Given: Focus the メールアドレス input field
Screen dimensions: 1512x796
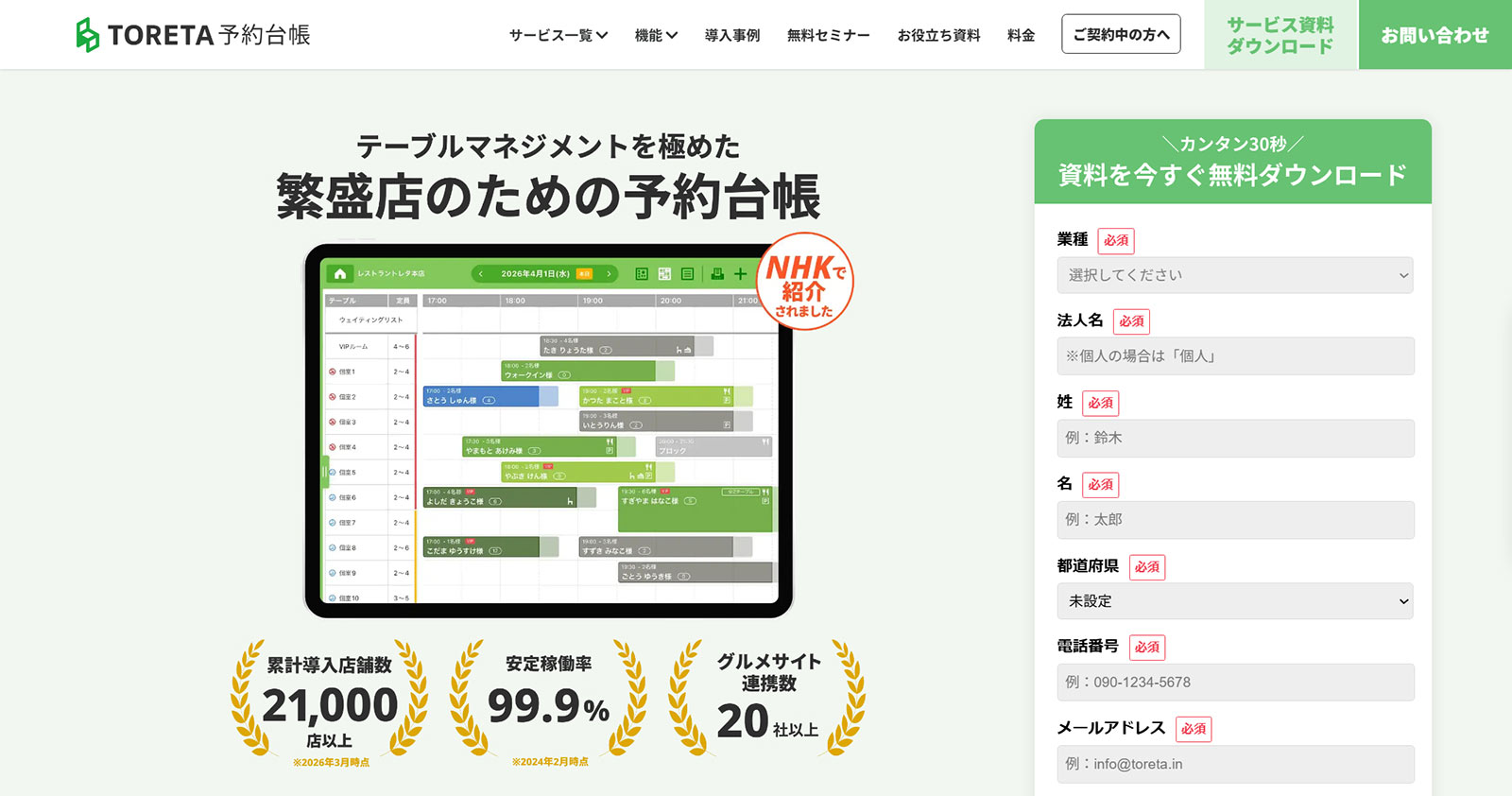Looking at the screenshot, I should [1235, 764].
